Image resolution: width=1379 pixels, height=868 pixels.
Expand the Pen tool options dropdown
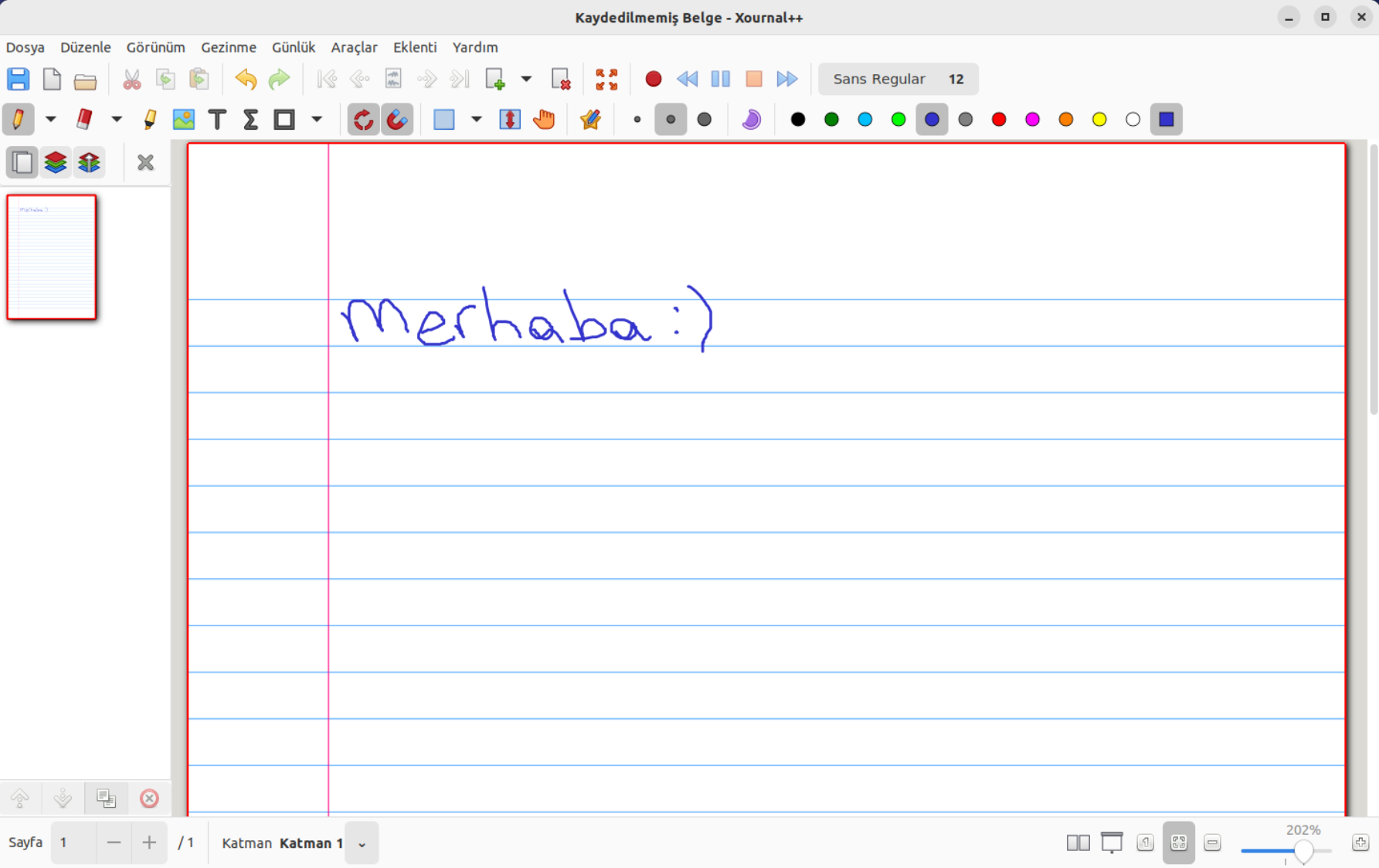[51, 120]
